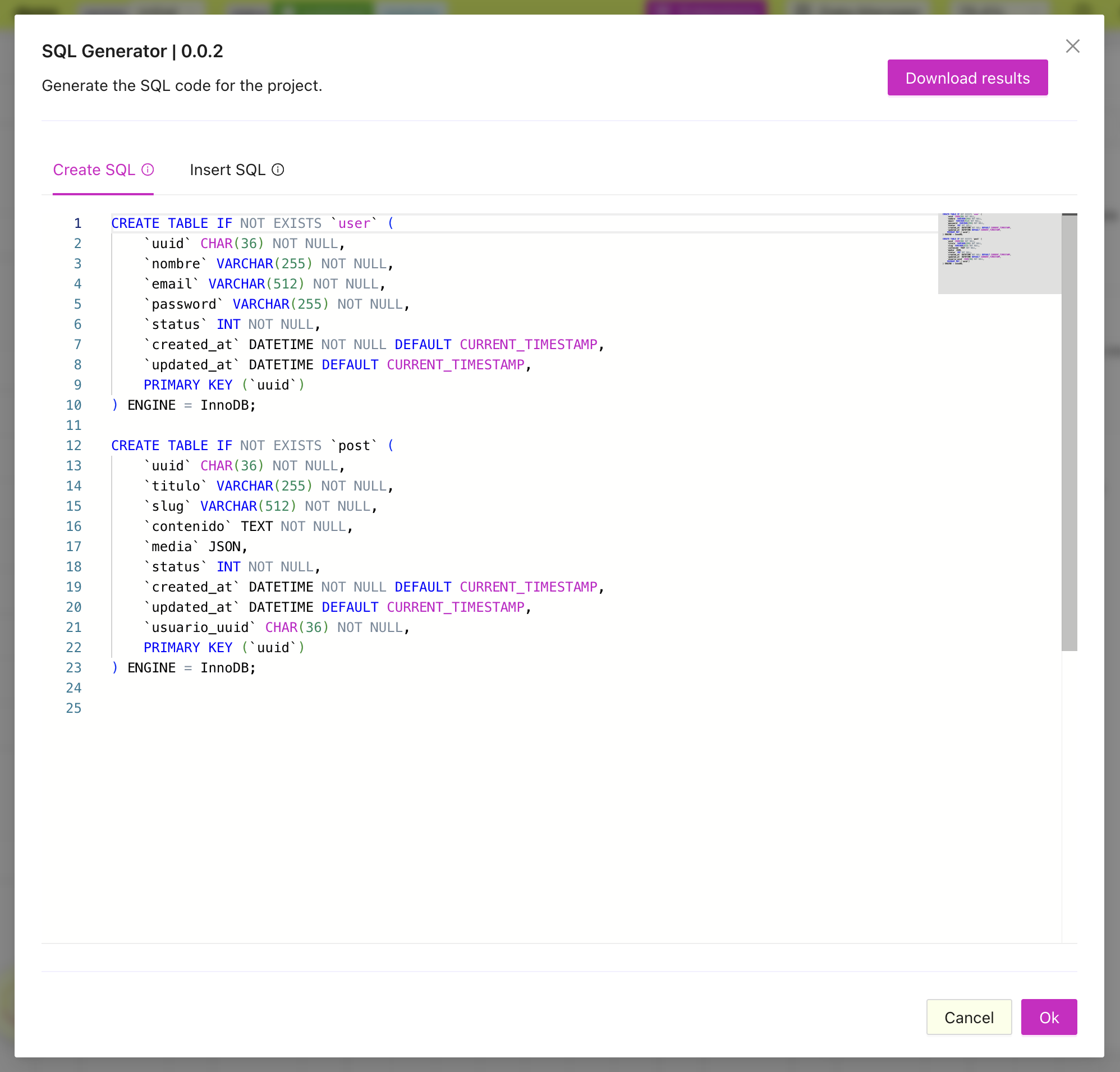The width and height of the screenshot is (1120, 1072).
Task: Click the info icon beside Insert SQL
Action: tap(278, 169)
